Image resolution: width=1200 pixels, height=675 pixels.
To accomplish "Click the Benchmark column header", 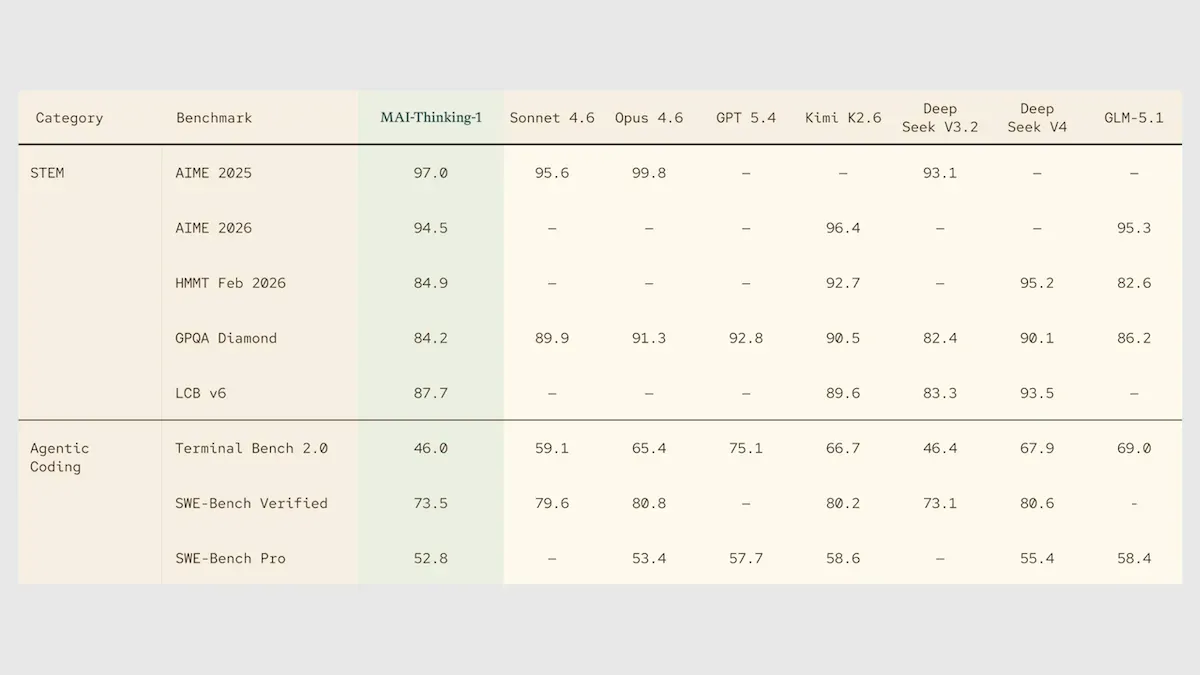I will pyautogui.click(x=214, y=118).
